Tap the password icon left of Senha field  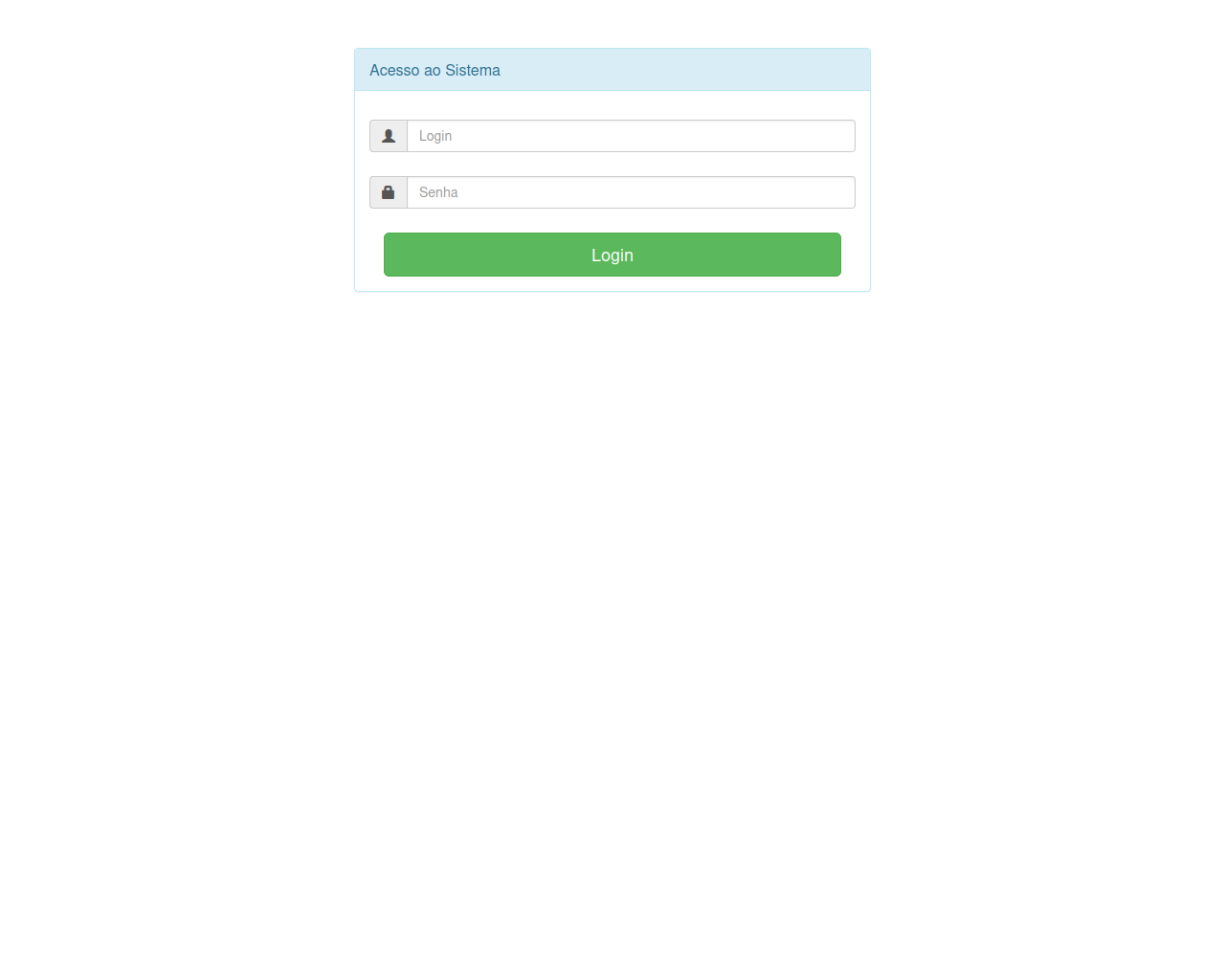coord(389,192)
